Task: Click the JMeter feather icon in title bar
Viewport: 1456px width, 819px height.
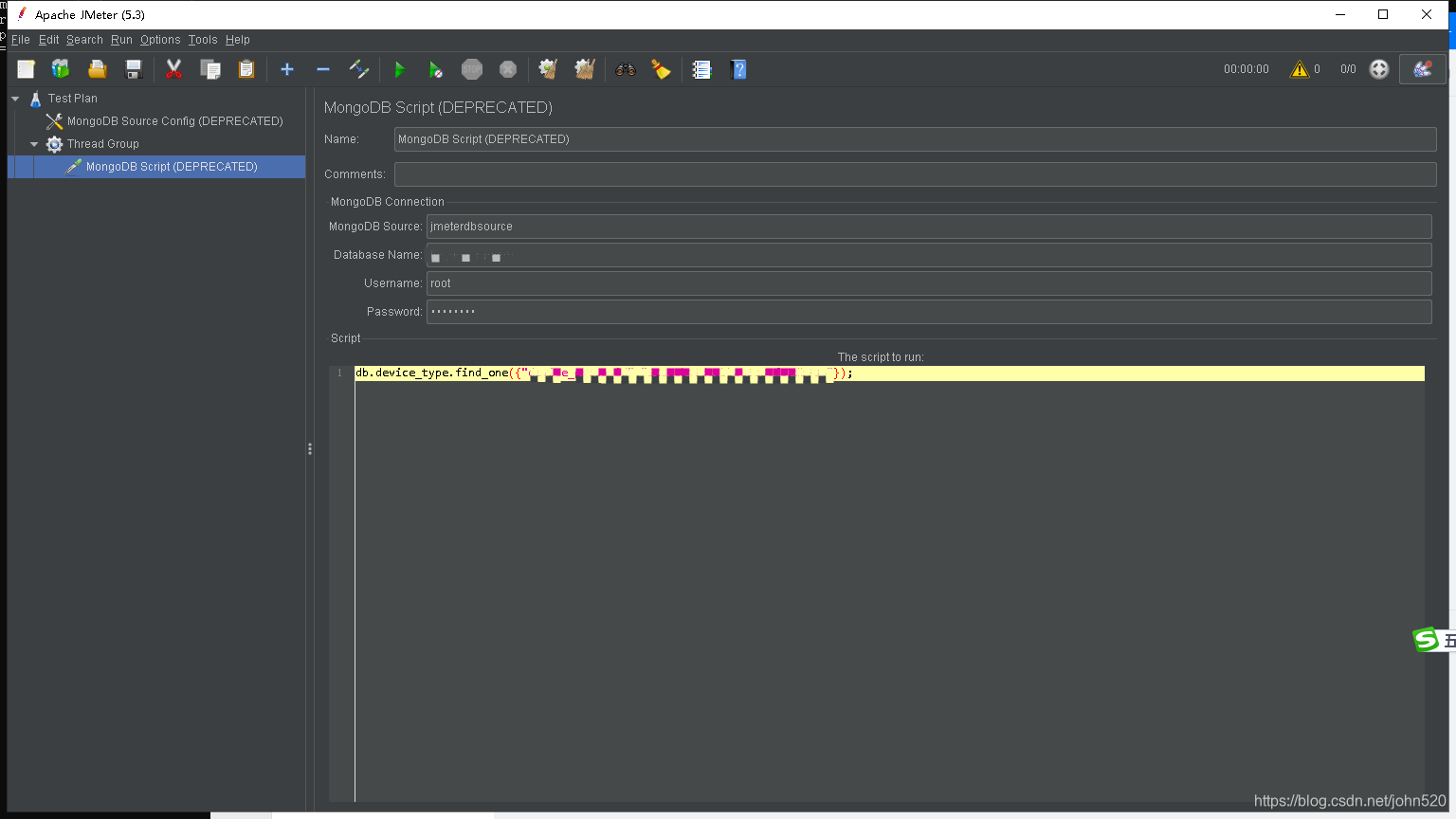Action: [x=22, y=14]
